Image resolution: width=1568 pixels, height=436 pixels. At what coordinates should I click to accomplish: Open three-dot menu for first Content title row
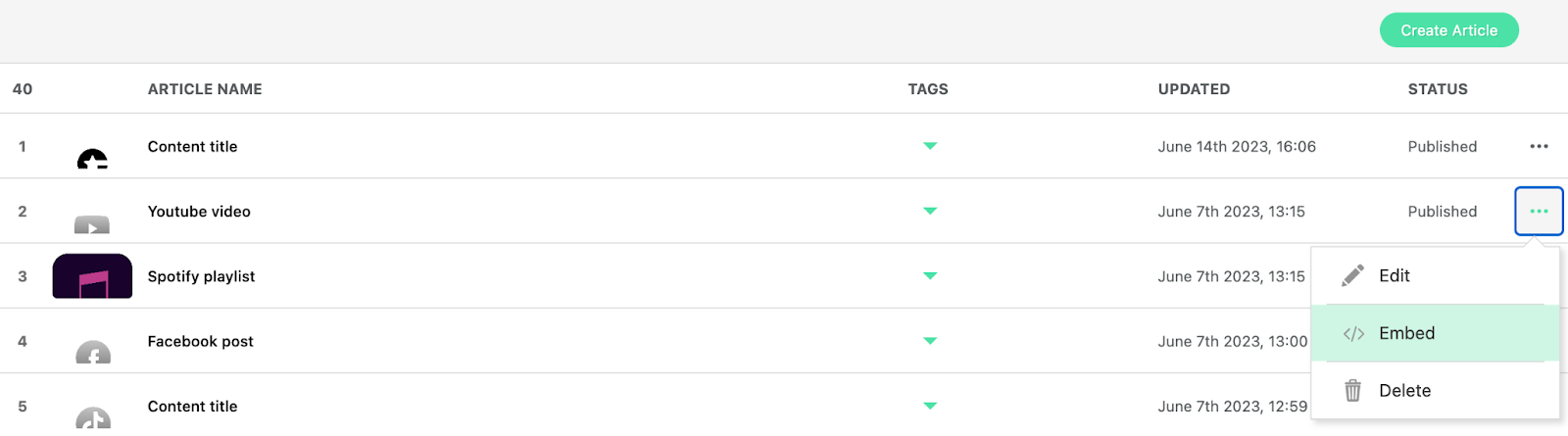click(x=1539, y=147)
